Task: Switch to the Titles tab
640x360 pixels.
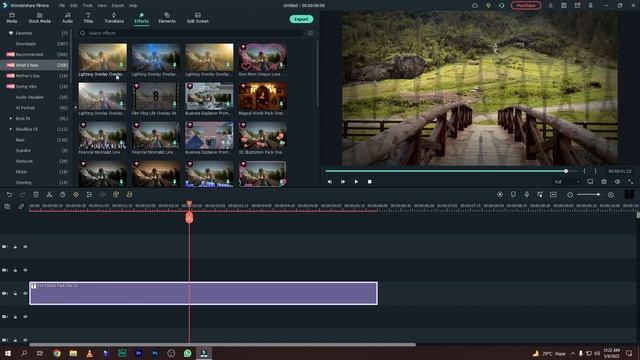Action: [x=88, y=18]
